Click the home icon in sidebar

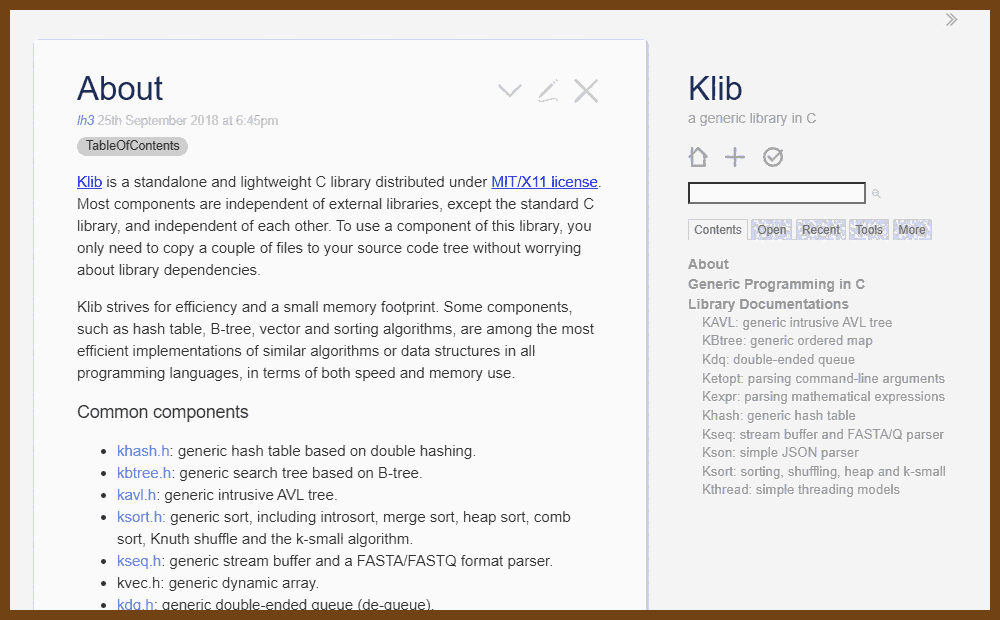[698, 157]
